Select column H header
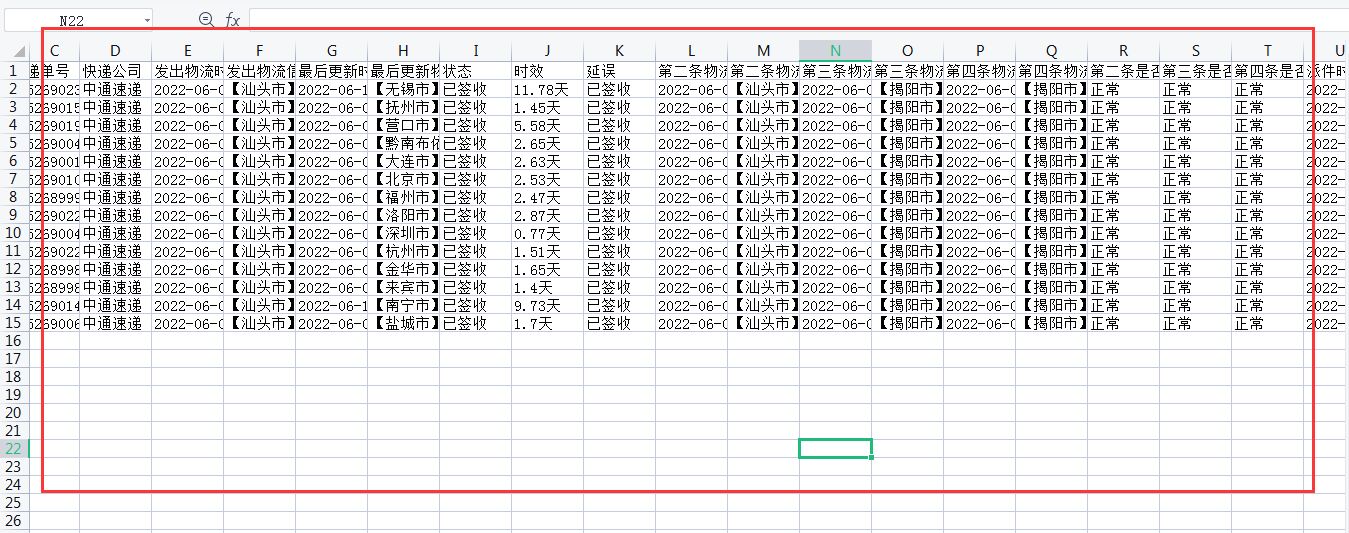 tap(404, 51)
